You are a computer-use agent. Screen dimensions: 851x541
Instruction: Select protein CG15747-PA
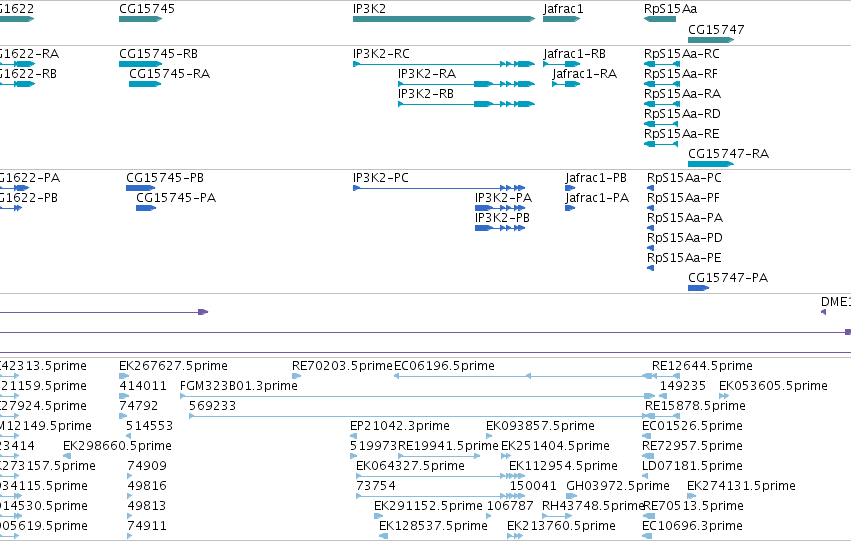click(728, 278)
